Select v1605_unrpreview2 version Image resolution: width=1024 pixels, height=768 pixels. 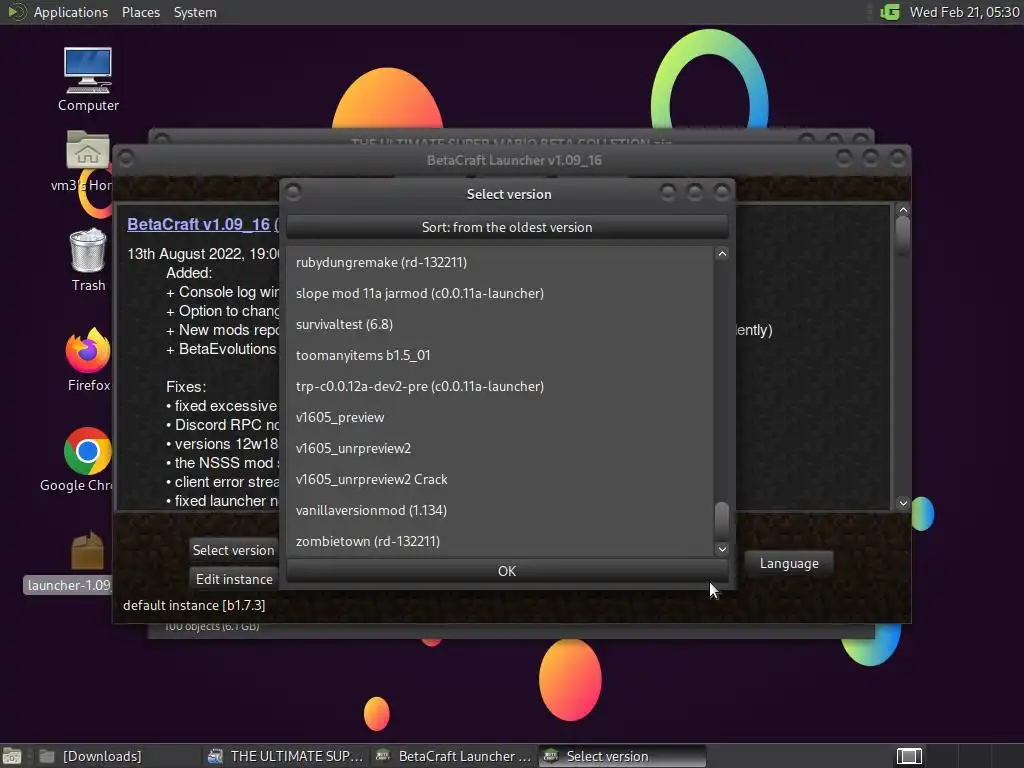pyautogui.click(x=500, y=448)
